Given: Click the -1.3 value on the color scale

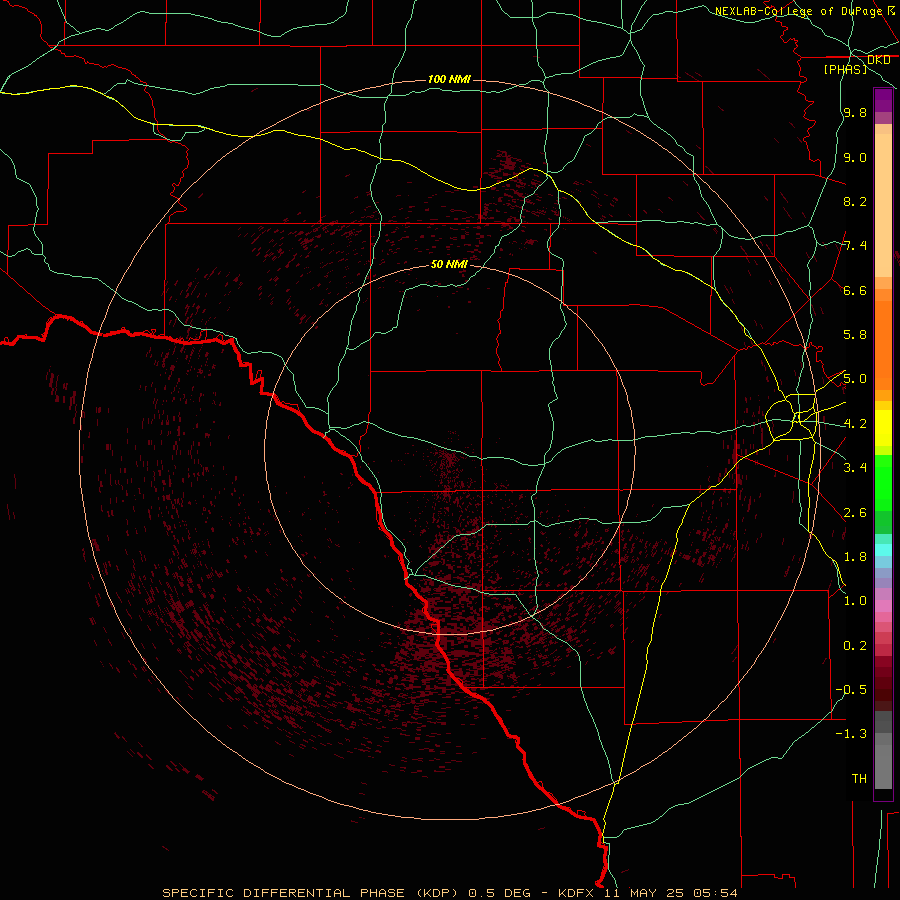Looking at the screenshot, I should click(x=851, y=734).
